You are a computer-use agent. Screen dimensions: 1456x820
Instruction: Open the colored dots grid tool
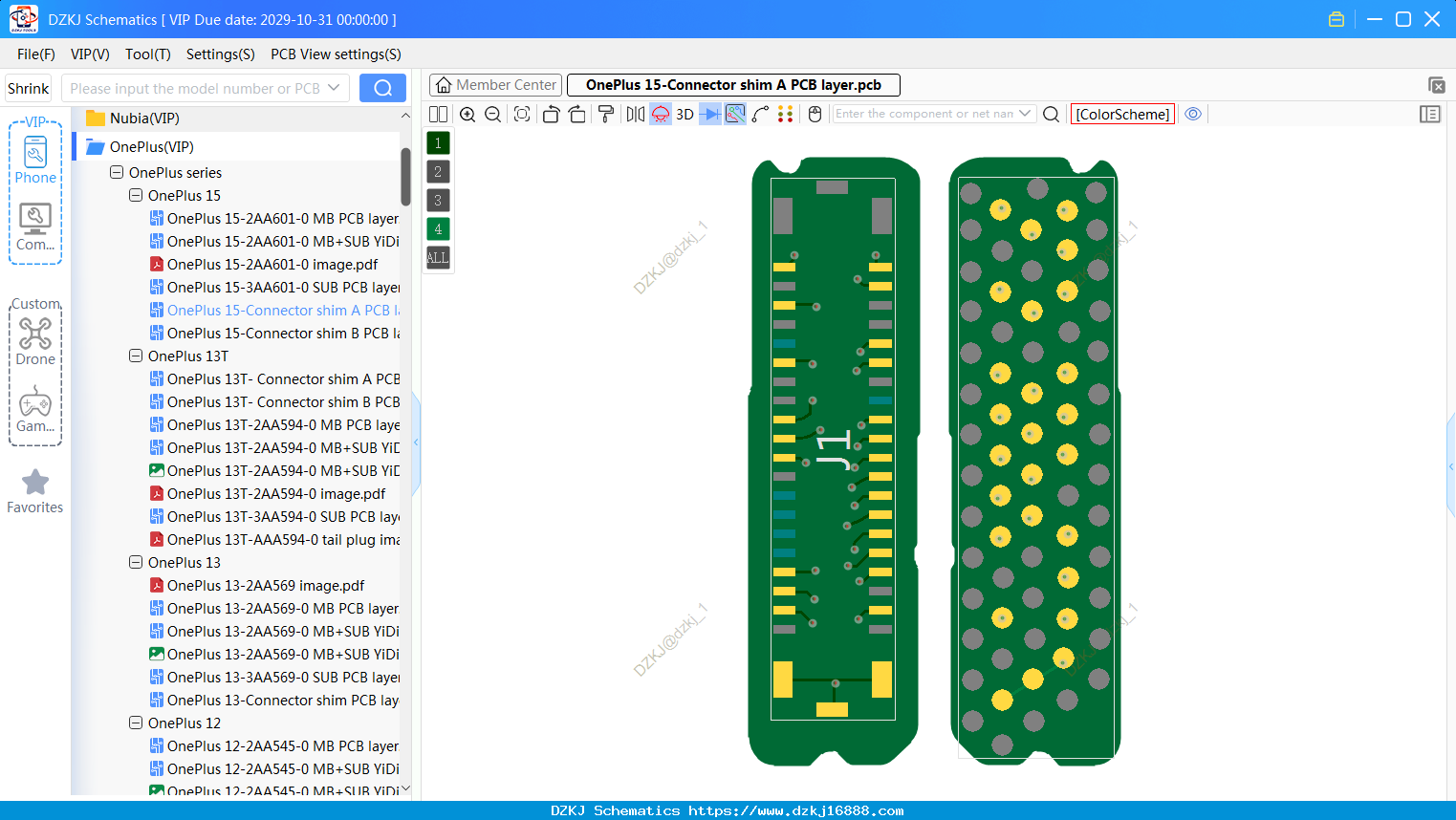(786, 114)
